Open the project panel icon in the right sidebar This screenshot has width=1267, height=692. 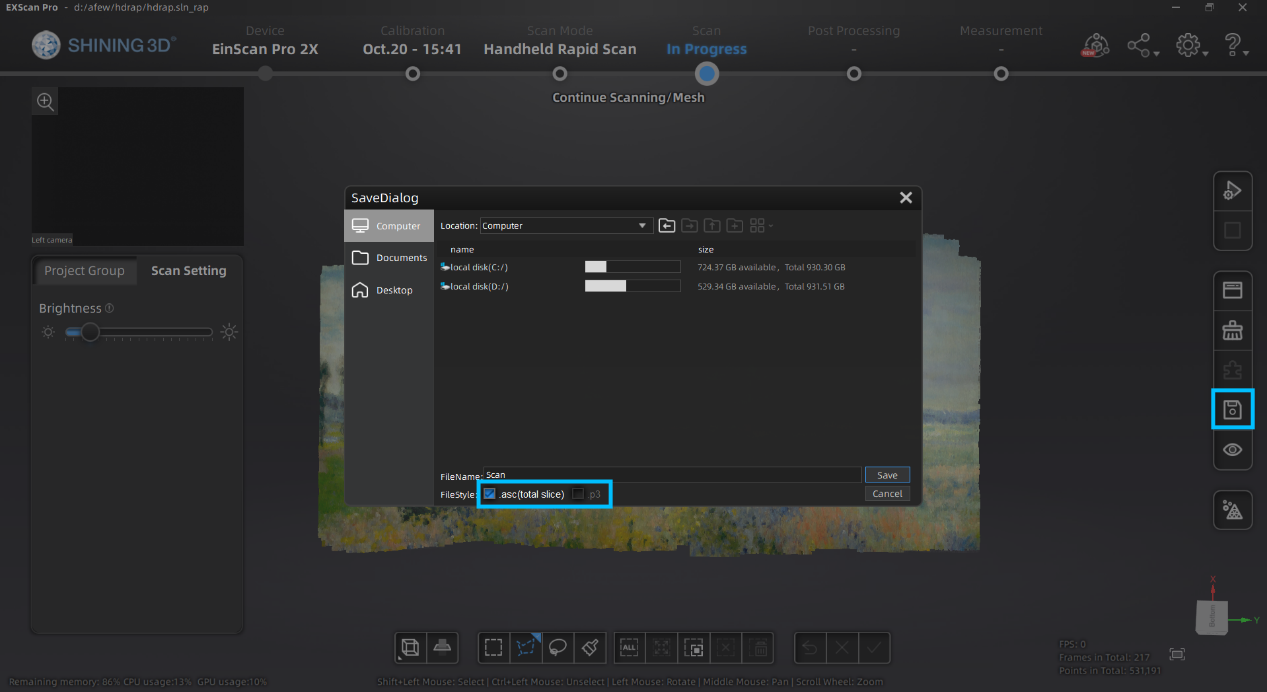1233,290
